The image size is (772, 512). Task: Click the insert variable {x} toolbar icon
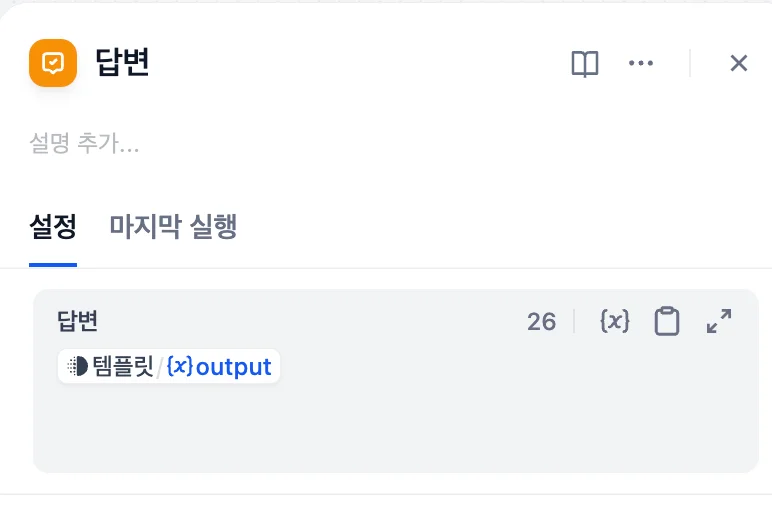click(614, 321)
